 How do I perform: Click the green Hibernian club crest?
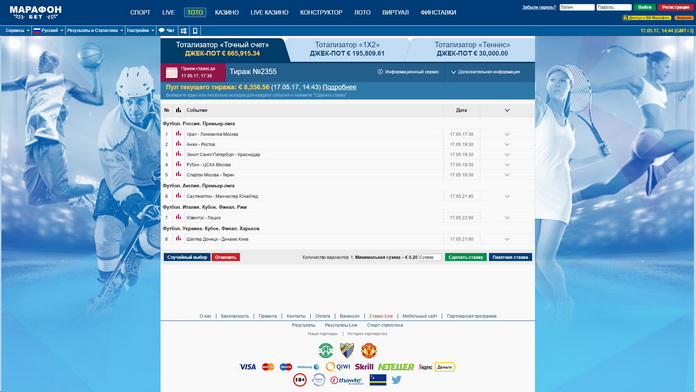point(326,351)
